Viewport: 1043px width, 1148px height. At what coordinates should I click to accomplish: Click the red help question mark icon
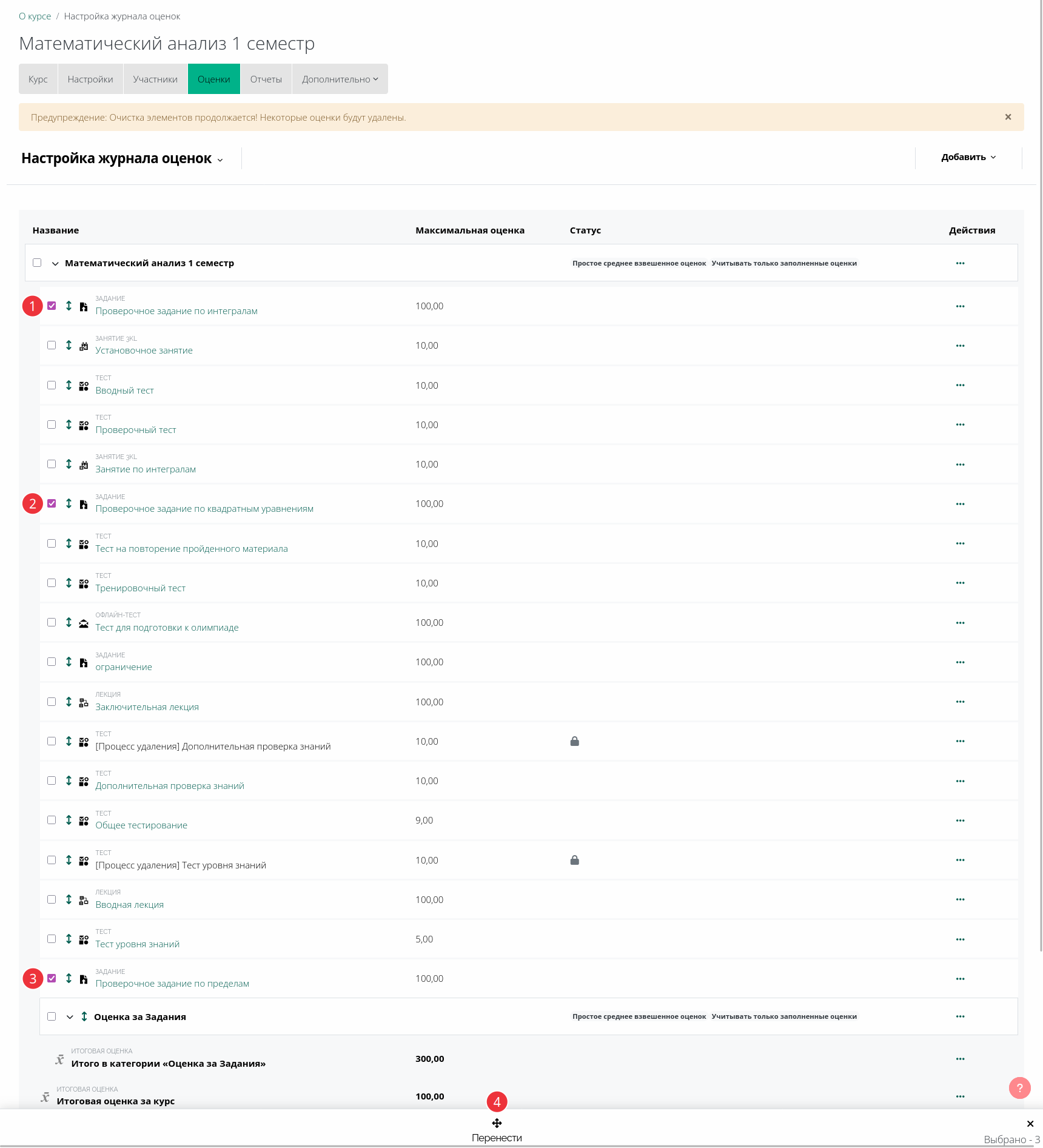(1019, 1088)
